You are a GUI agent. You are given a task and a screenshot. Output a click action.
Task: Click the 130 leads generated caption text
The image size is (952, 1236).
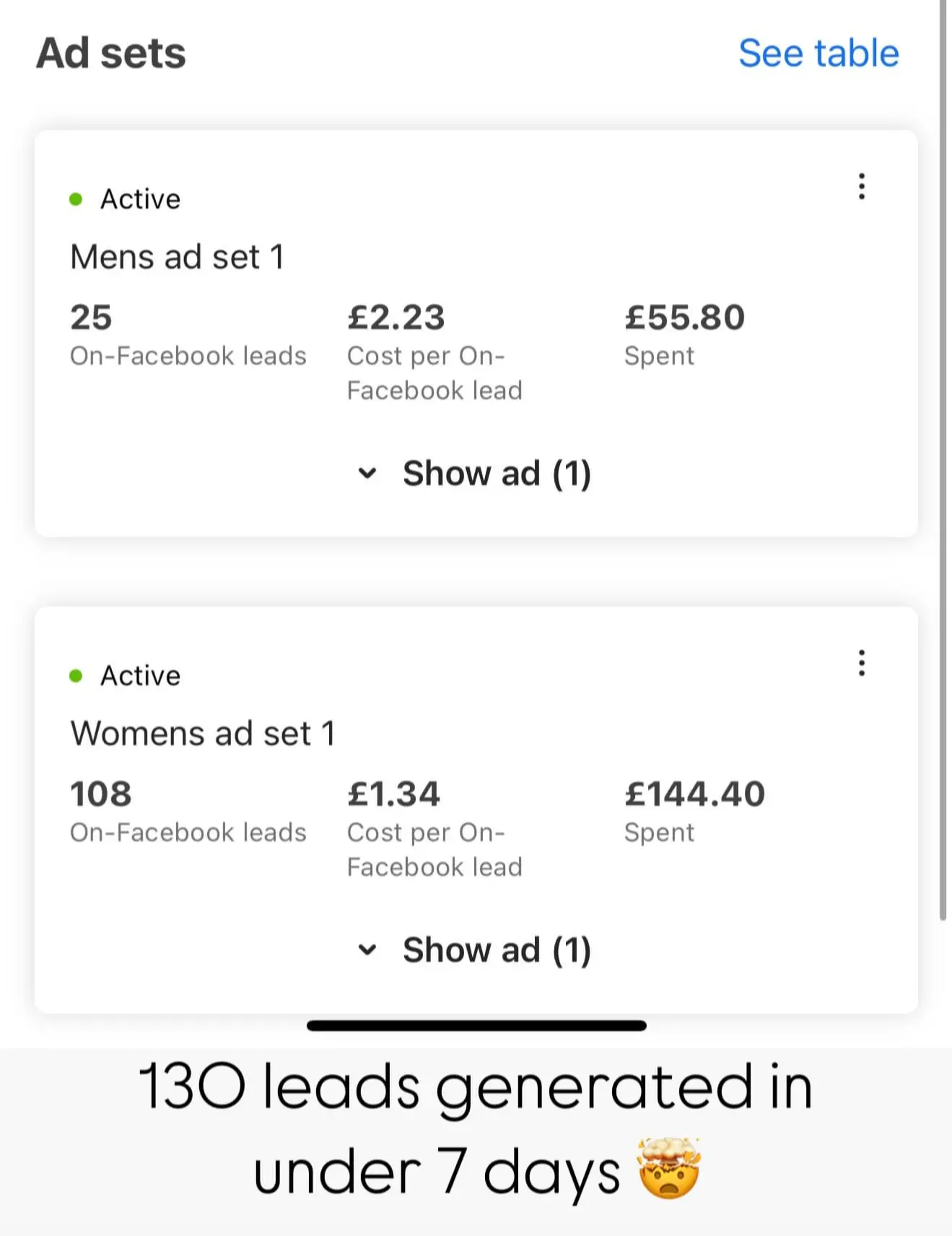(x=475, y=1087)
